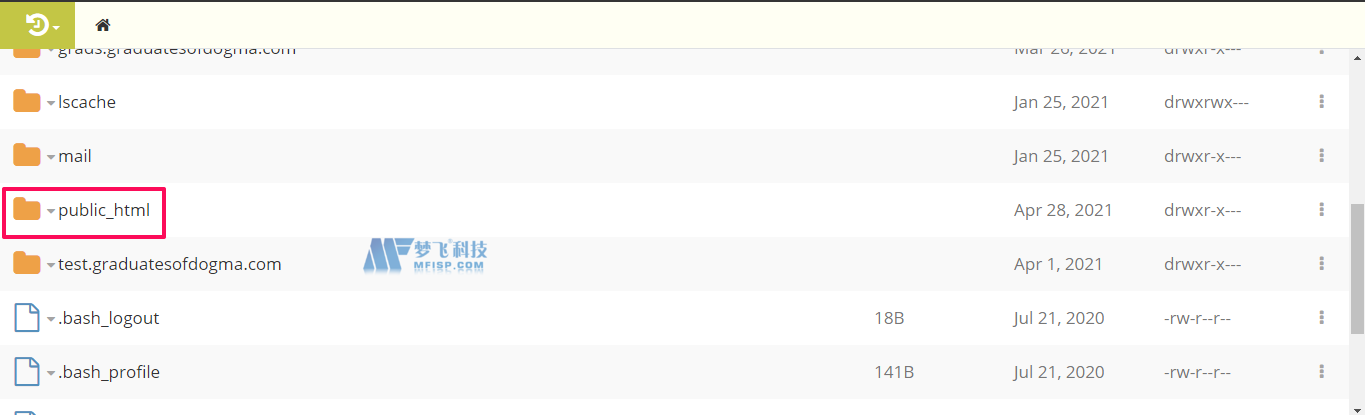Image resolution: width=1365 pixels, height=415 pixels.
Task: Click the mail folder icon
Action: (x=27, y=155)
